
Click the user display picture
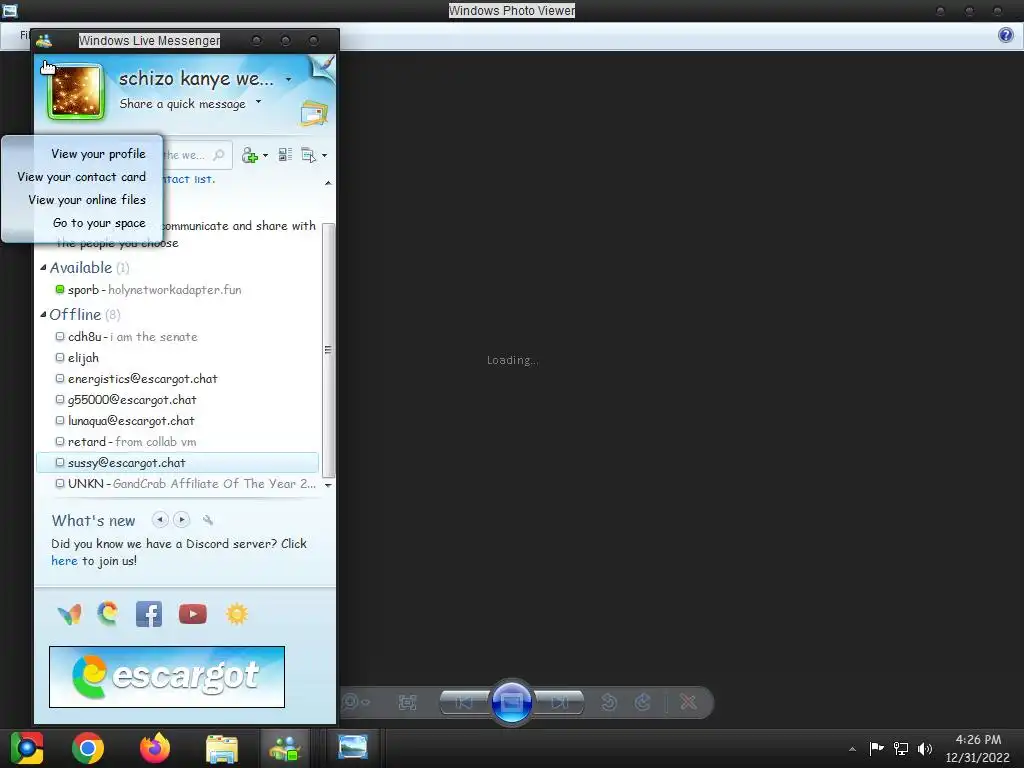click(76, 91)
